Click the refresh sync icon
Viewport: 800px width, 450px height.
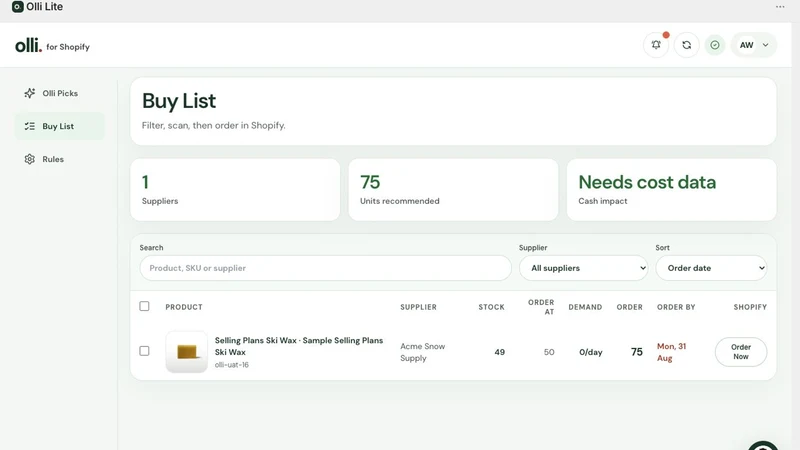pos(687,45)
